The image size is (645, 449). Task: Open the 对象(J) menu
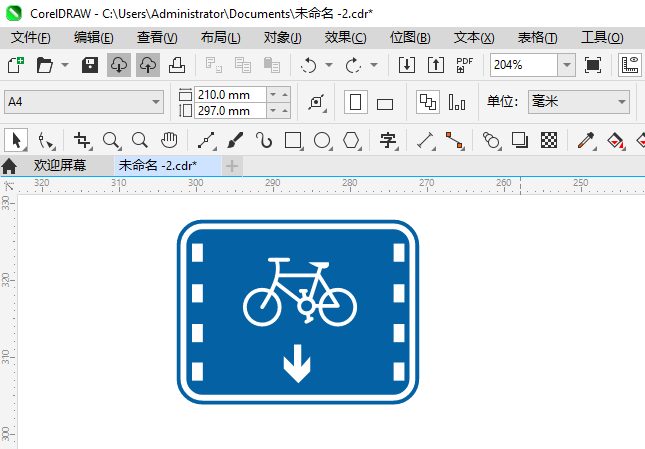coord(283,38)
